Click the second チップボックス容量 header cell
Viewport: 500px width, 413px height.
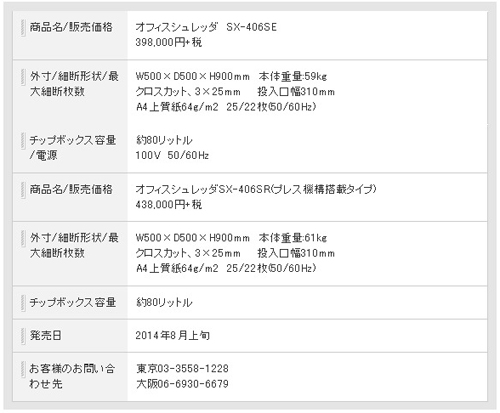point(70,303)
